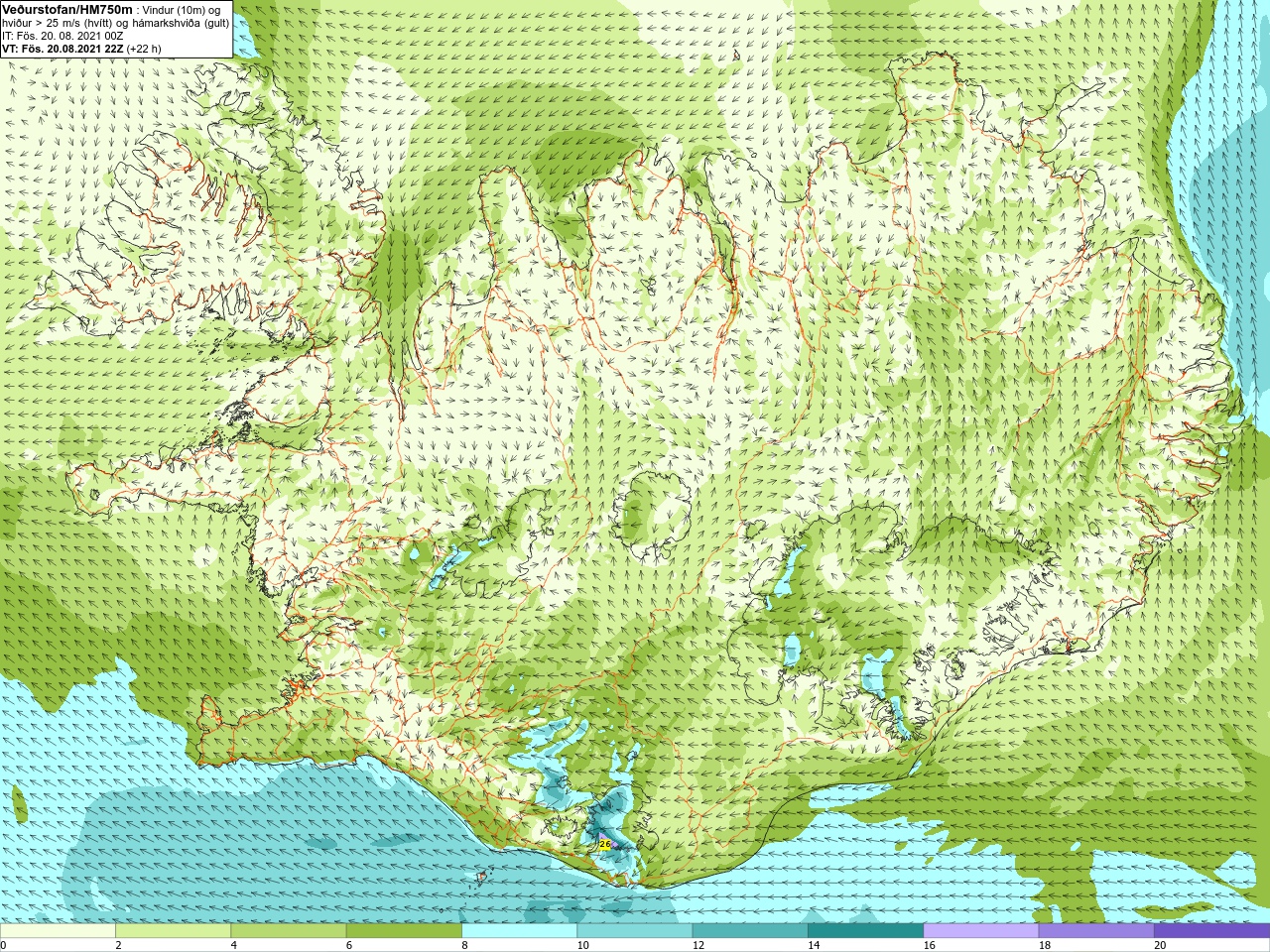Click the 6–8 m/s olive green legend swatch
This screenshot has height=952, width=1270.
[404, 931]
